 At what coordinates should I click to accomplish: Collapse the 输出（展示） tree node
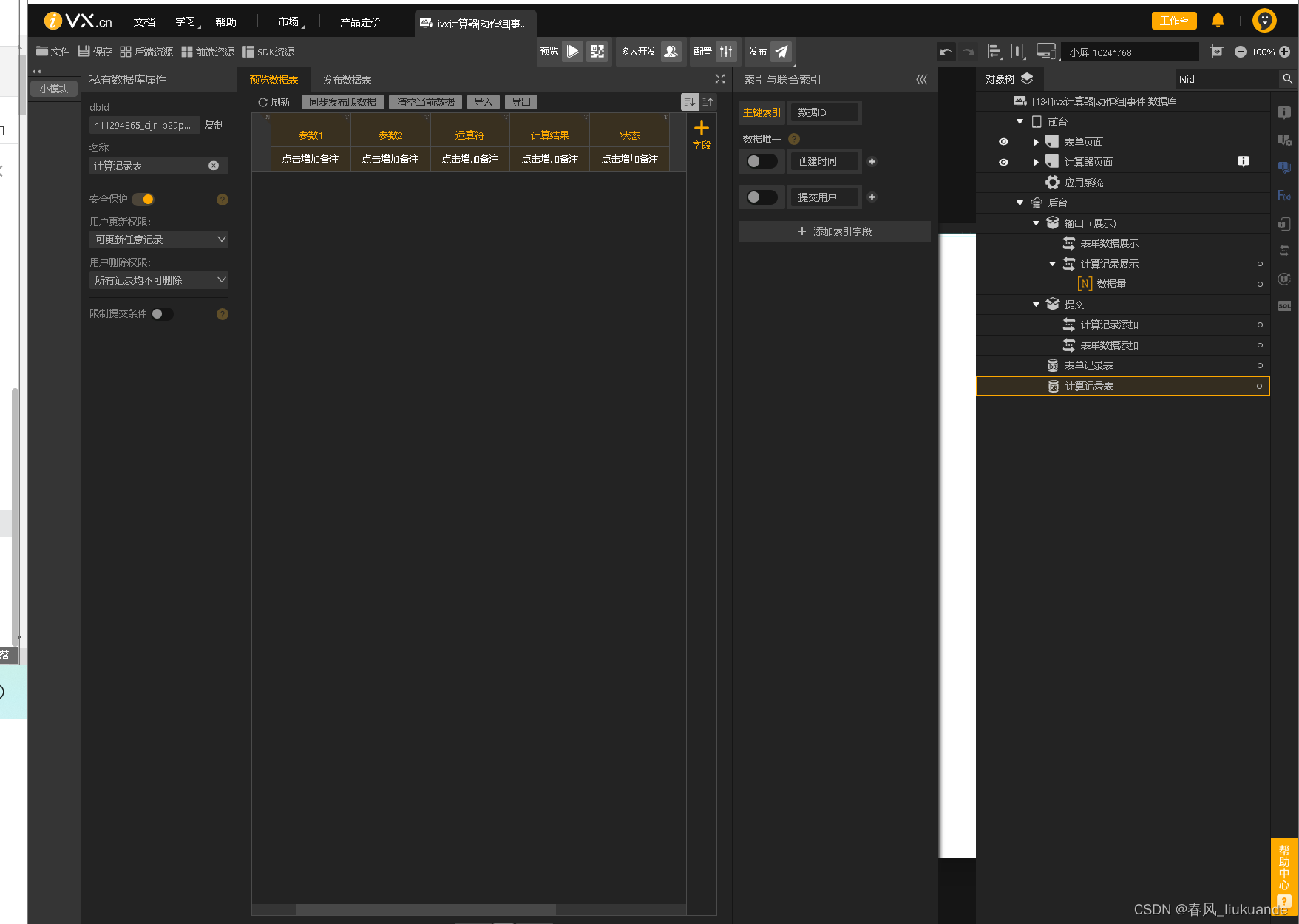pyautogui.click(x=1036, y=223)
